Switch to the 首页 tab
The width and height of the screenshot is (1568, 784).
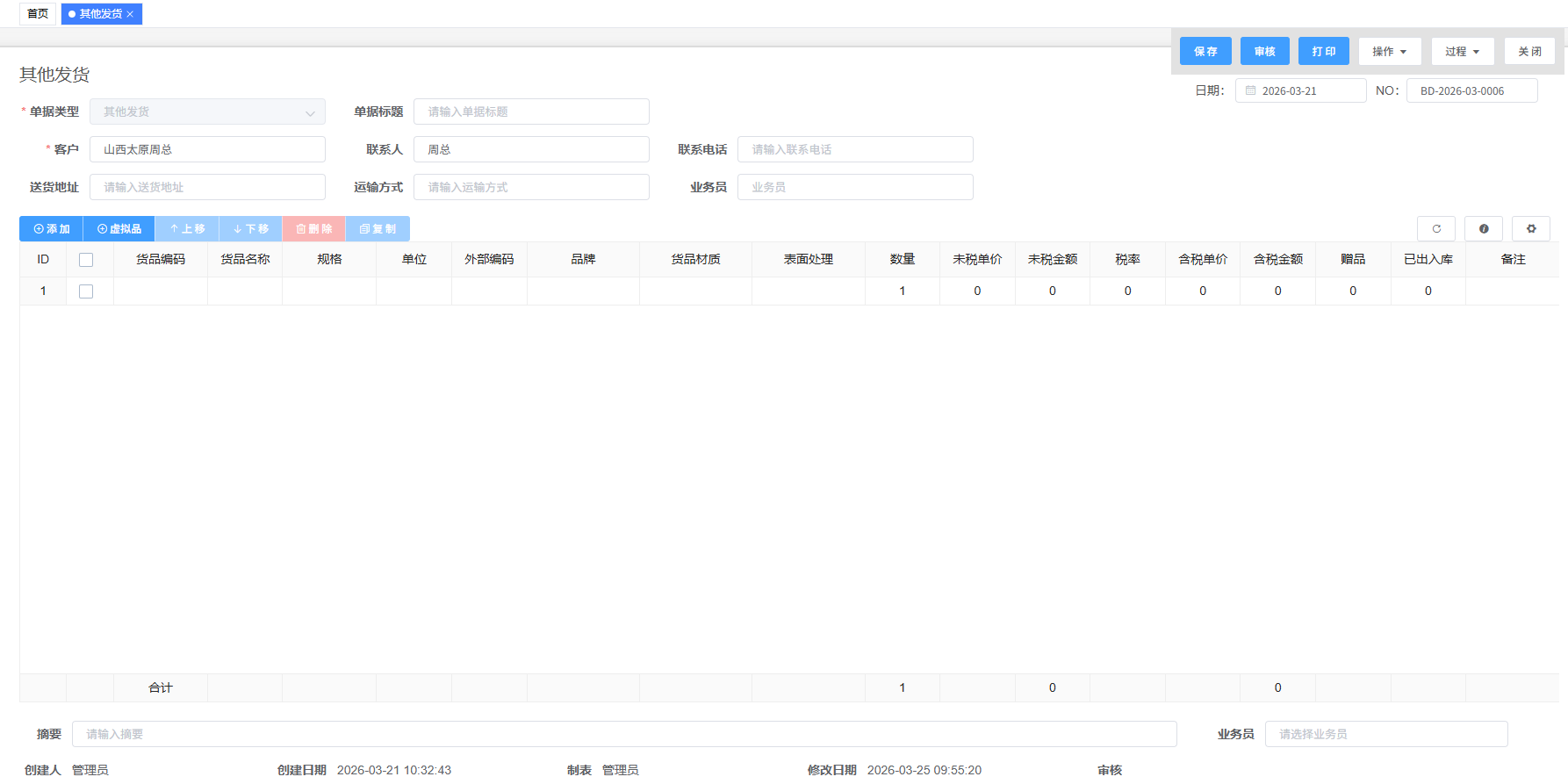(x=38, y=14)
